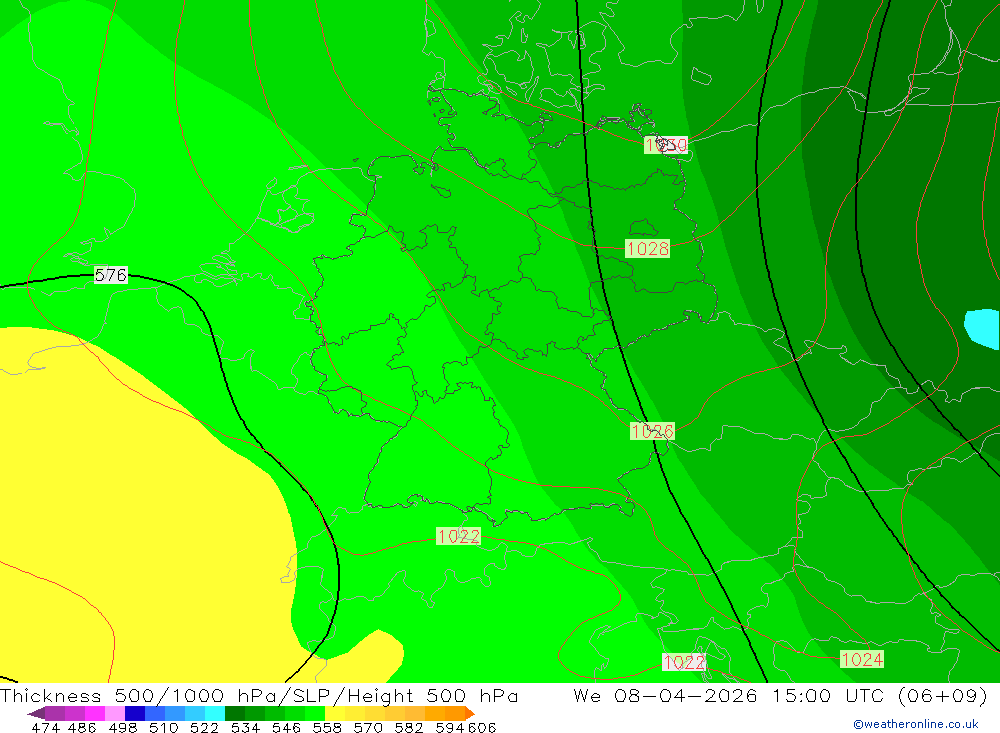Click the legend value 570
1000x733 pixels.
367,727
